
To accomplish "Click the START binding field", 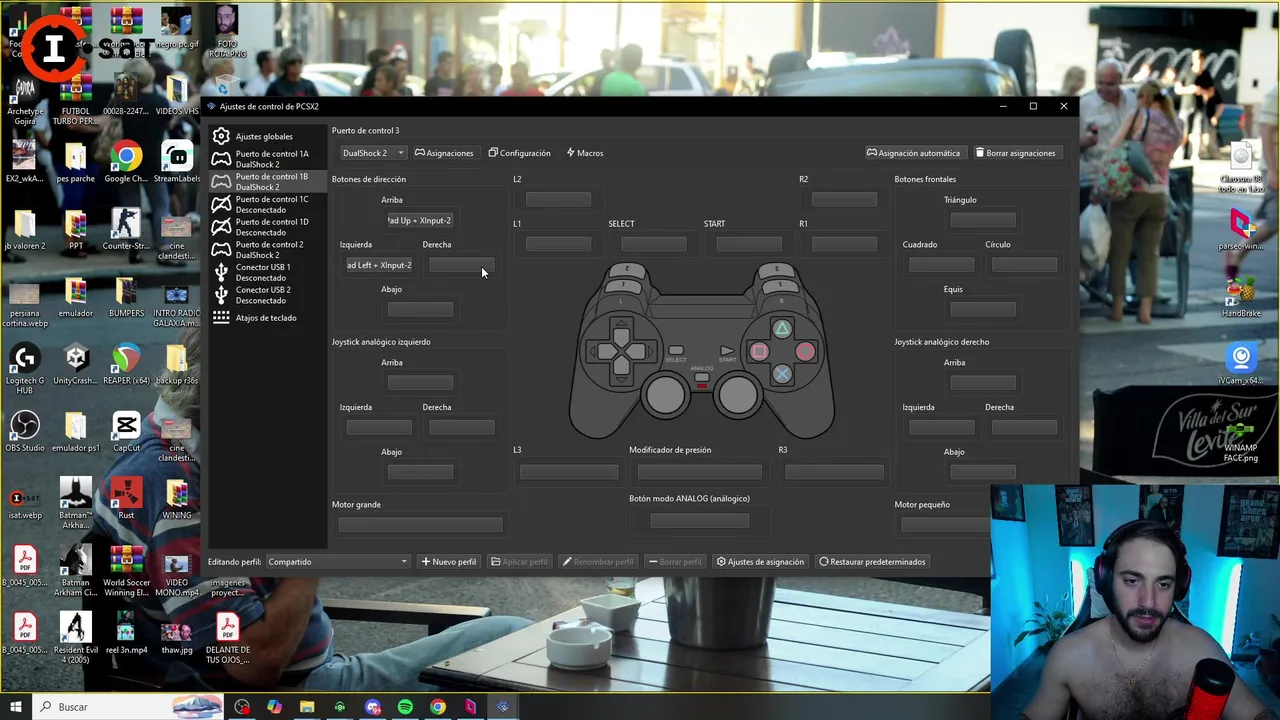I will click(748, 244).
